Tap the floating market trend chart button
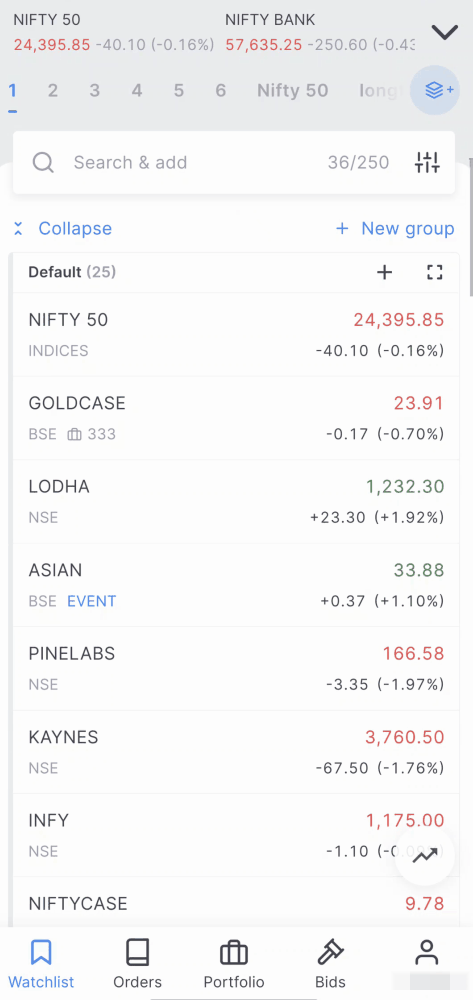Image resolution: width=473 pixels, height=1000 pixels. (425, 856)
